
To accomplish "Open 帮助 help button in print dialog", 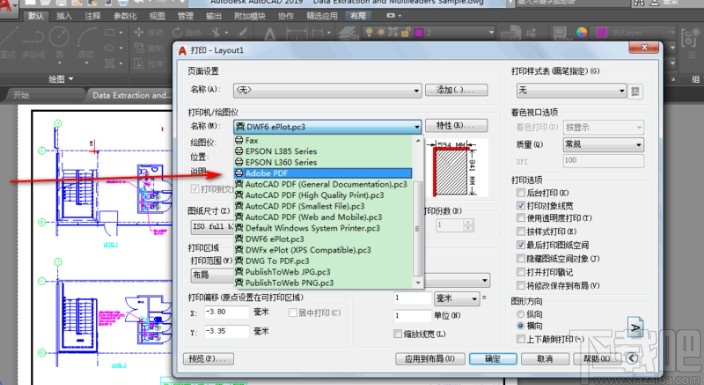I will (596, 359).
